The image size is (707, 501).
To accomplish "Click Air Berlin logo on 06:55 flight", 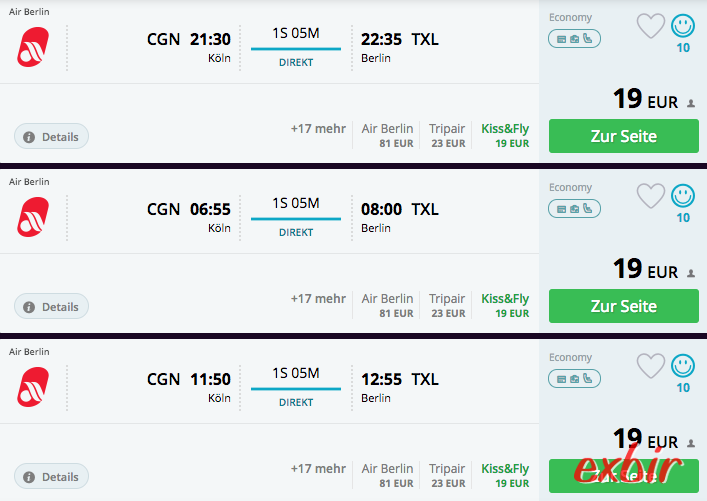I will [33, 217].
